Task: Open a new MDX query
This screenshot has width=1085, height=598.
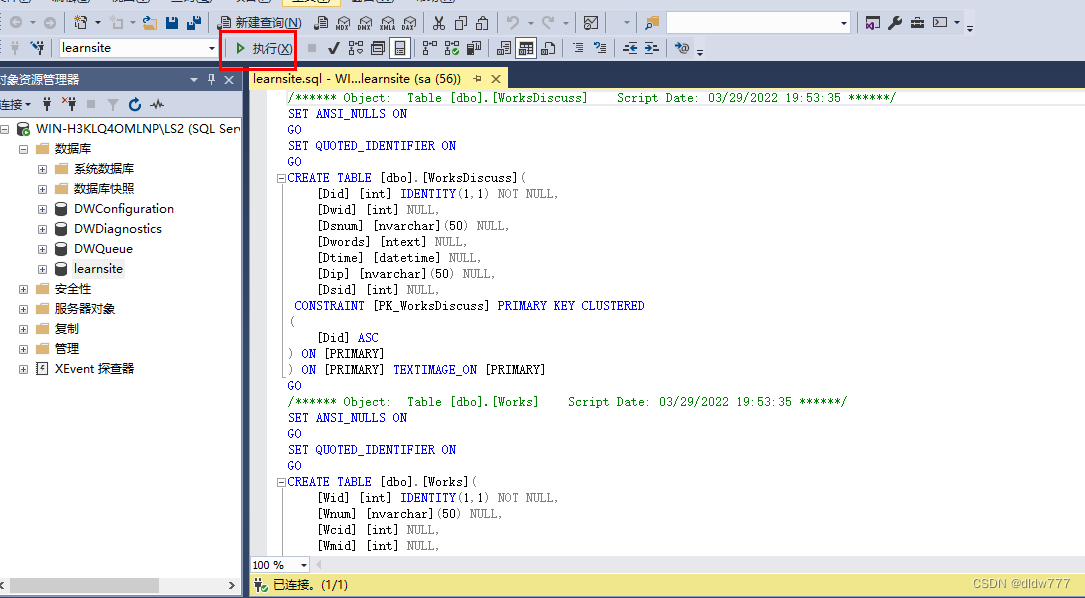Action: coord(343,21)
